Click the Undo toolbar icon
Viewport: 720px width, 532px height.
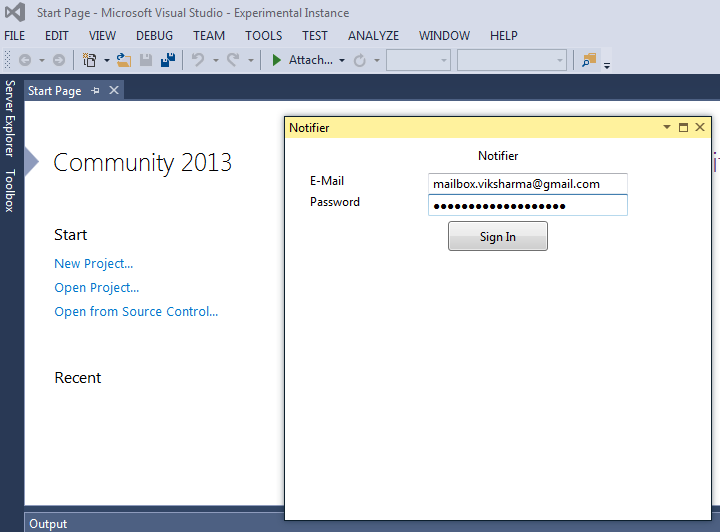tap(198, 60)
